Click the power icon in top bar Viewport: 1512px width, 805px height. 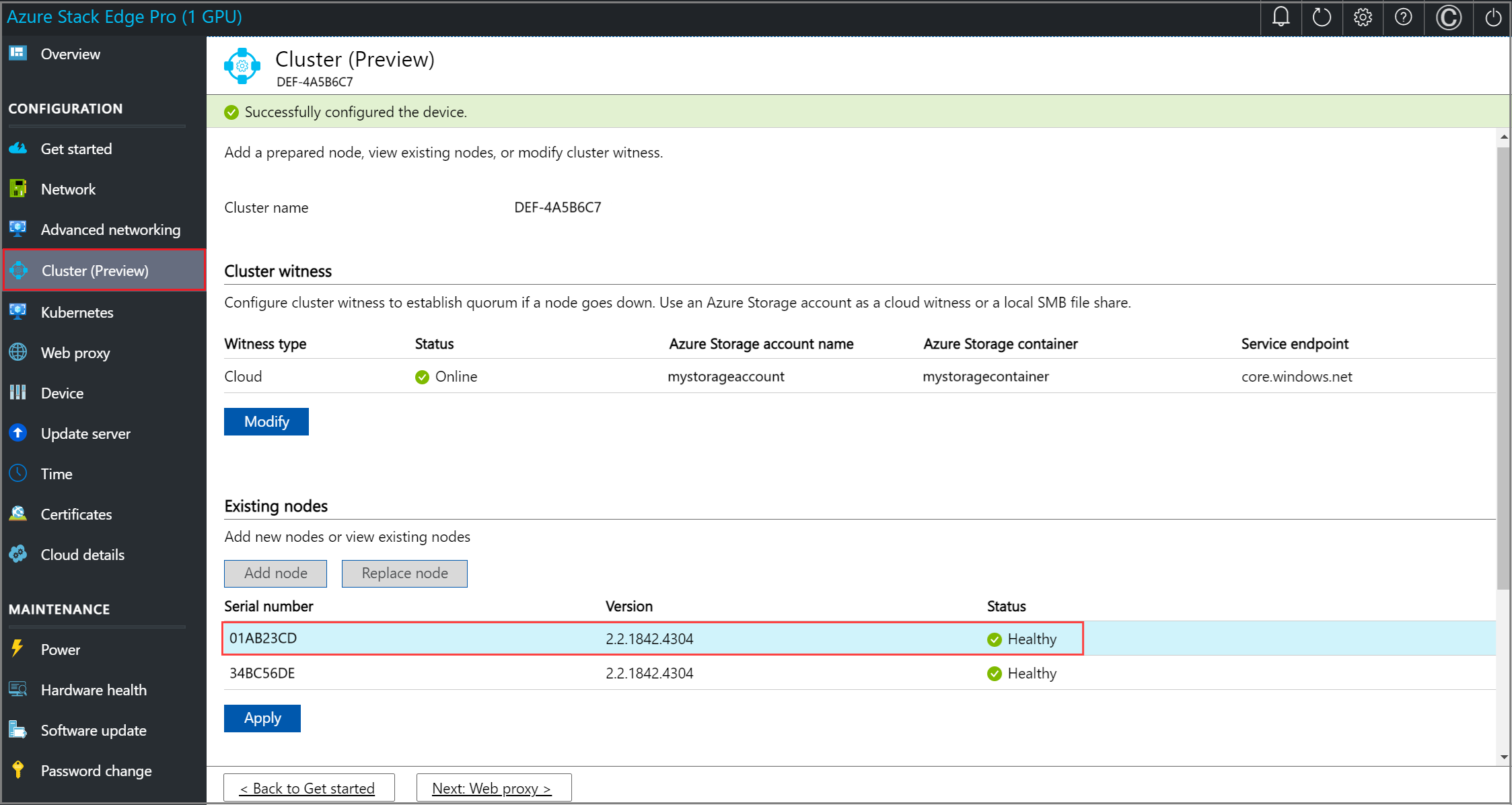[1492, 17]
